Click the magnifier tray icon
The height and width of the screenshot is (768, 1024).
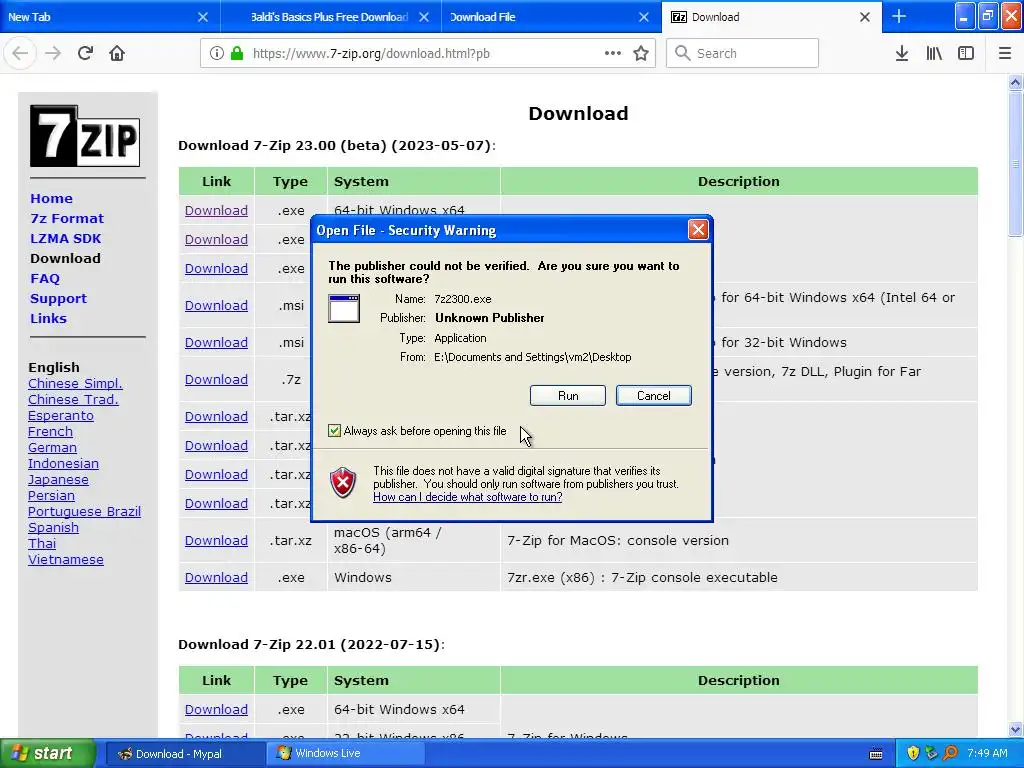950,753
